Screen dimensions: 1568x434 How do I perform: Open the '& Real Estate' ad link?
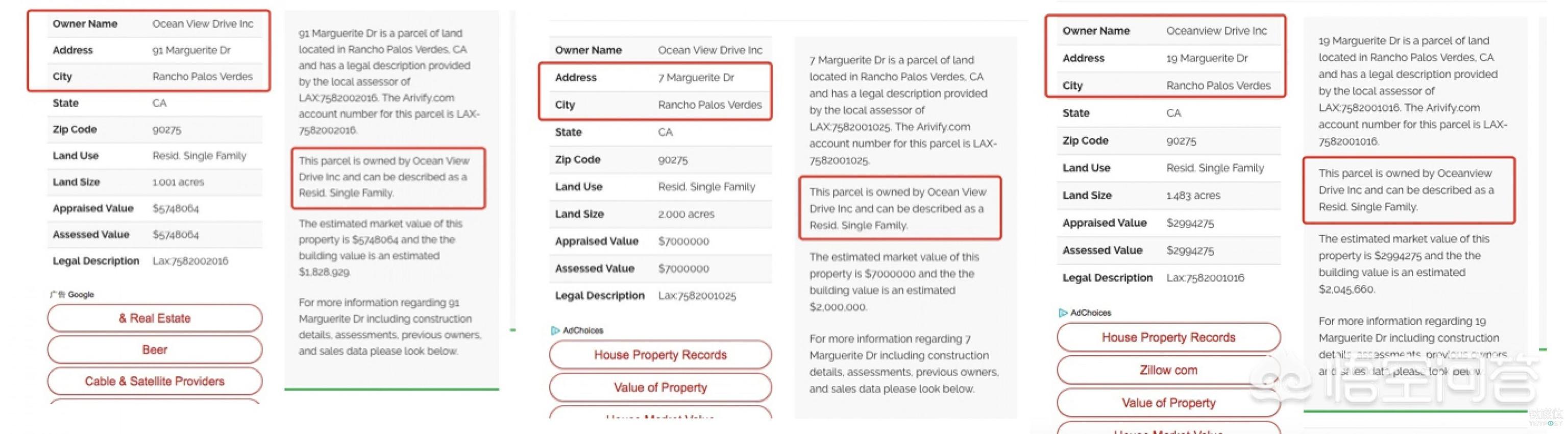[x=155, y=318]
